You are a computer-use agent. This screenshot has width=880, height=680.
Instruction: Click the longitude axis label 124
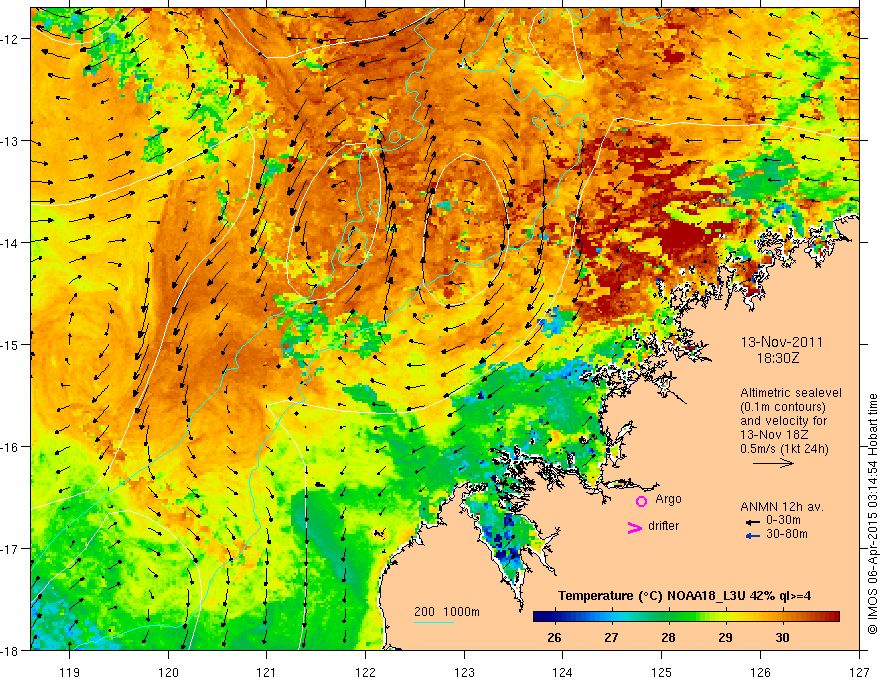(563, 672)
